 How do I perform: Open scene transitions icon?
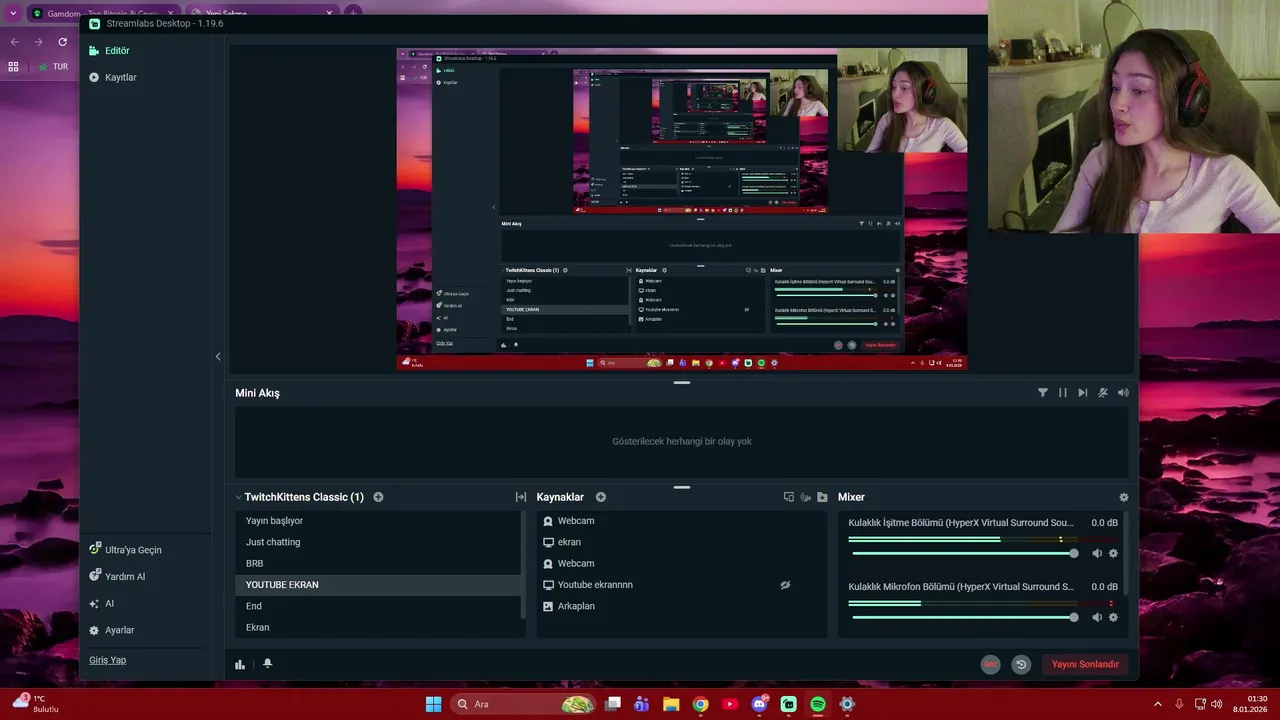(x=521, y=497)
